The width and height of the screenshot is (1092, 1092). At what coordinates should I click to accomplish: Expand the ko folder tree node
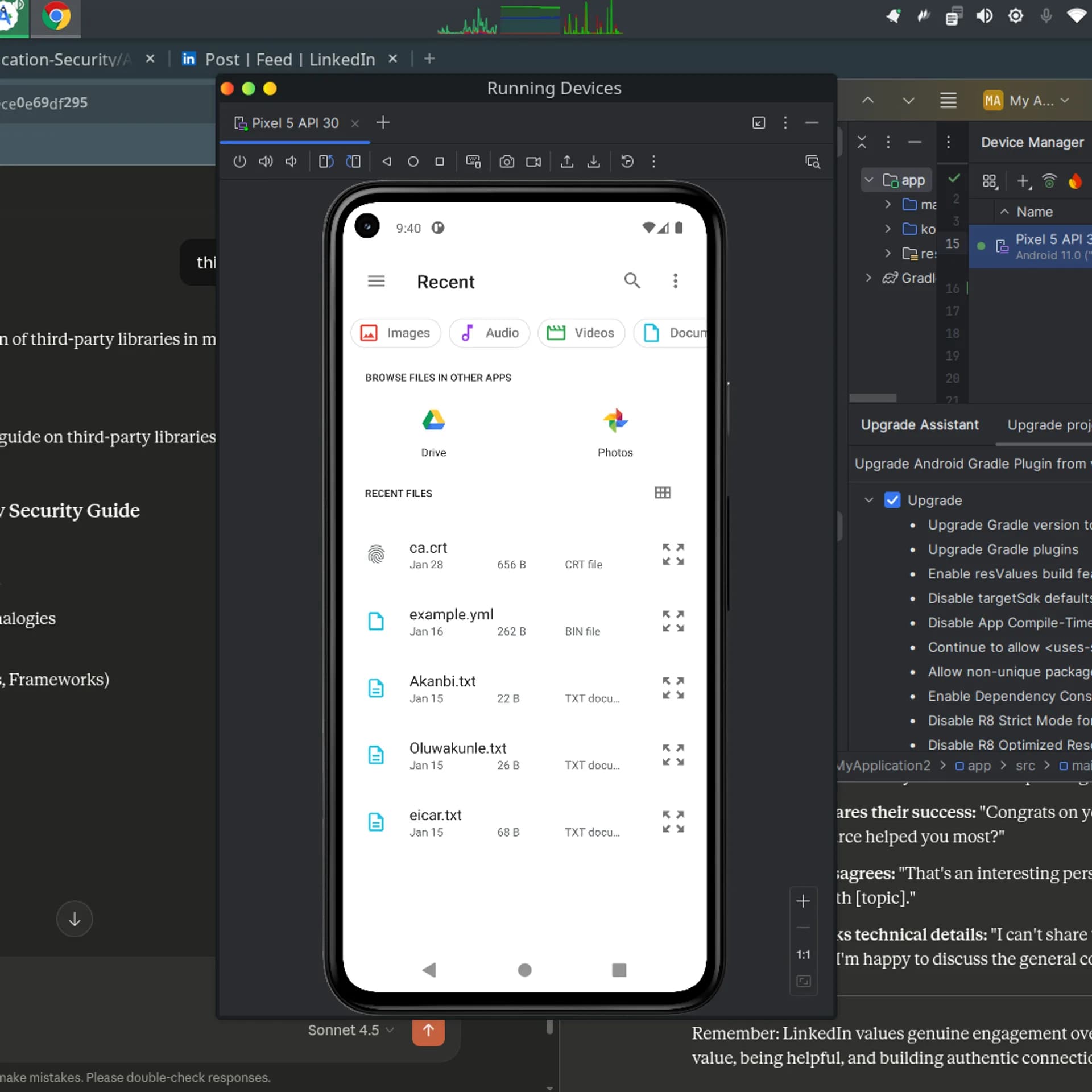click(x=888, y=229)
